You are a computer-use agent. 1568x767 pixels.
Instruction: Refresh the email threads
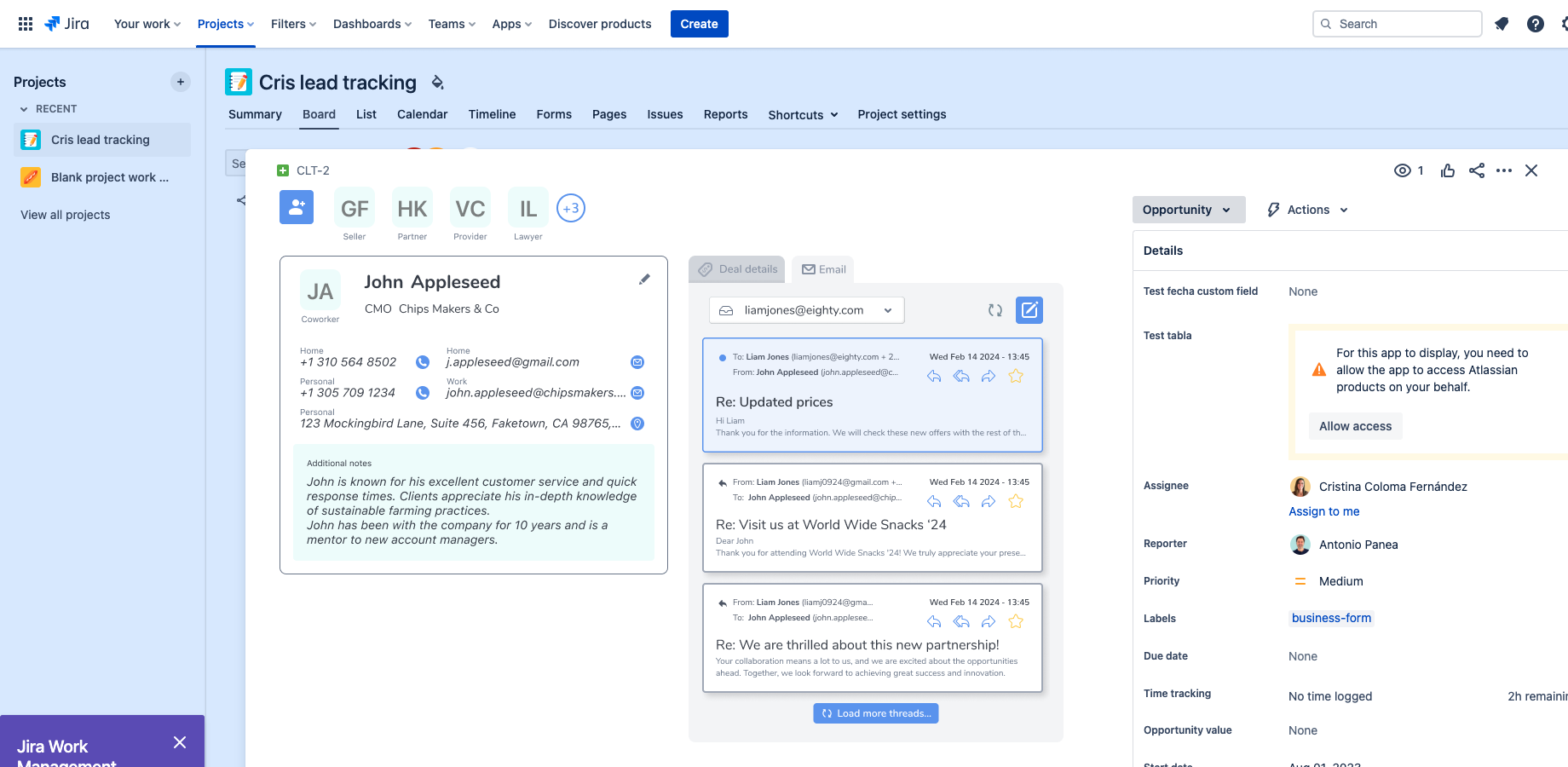995,310
